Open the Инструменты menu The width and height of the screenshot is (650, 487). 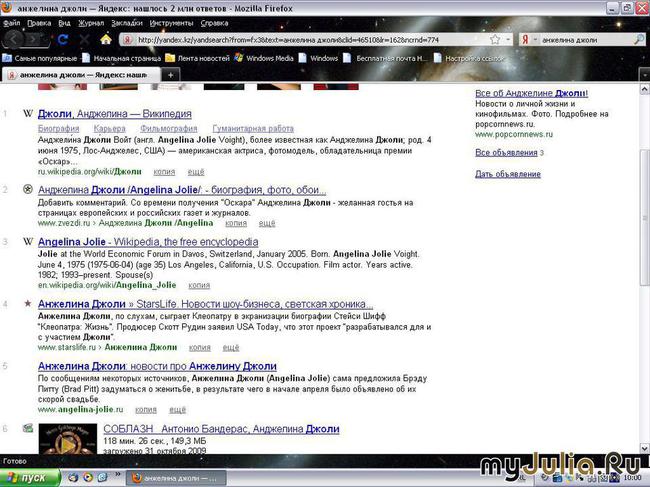tap(172, 23)
